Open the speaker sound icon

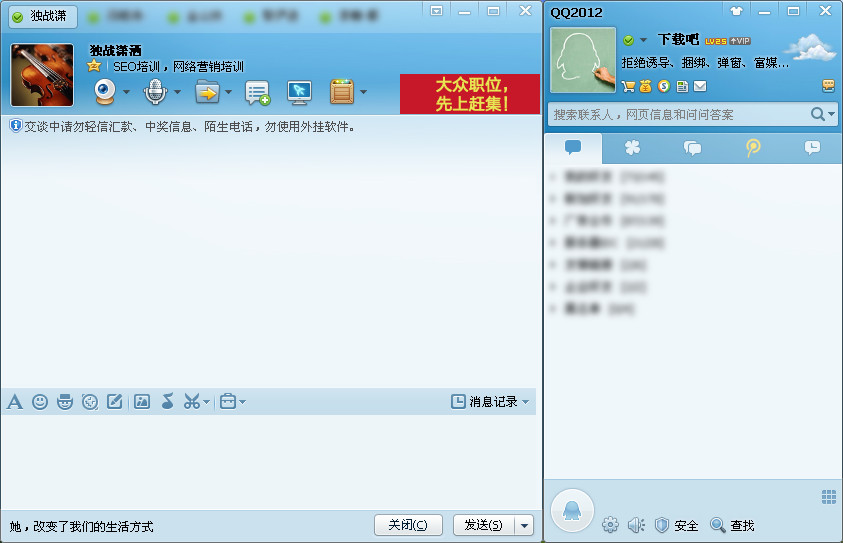(x=636, y=525)
